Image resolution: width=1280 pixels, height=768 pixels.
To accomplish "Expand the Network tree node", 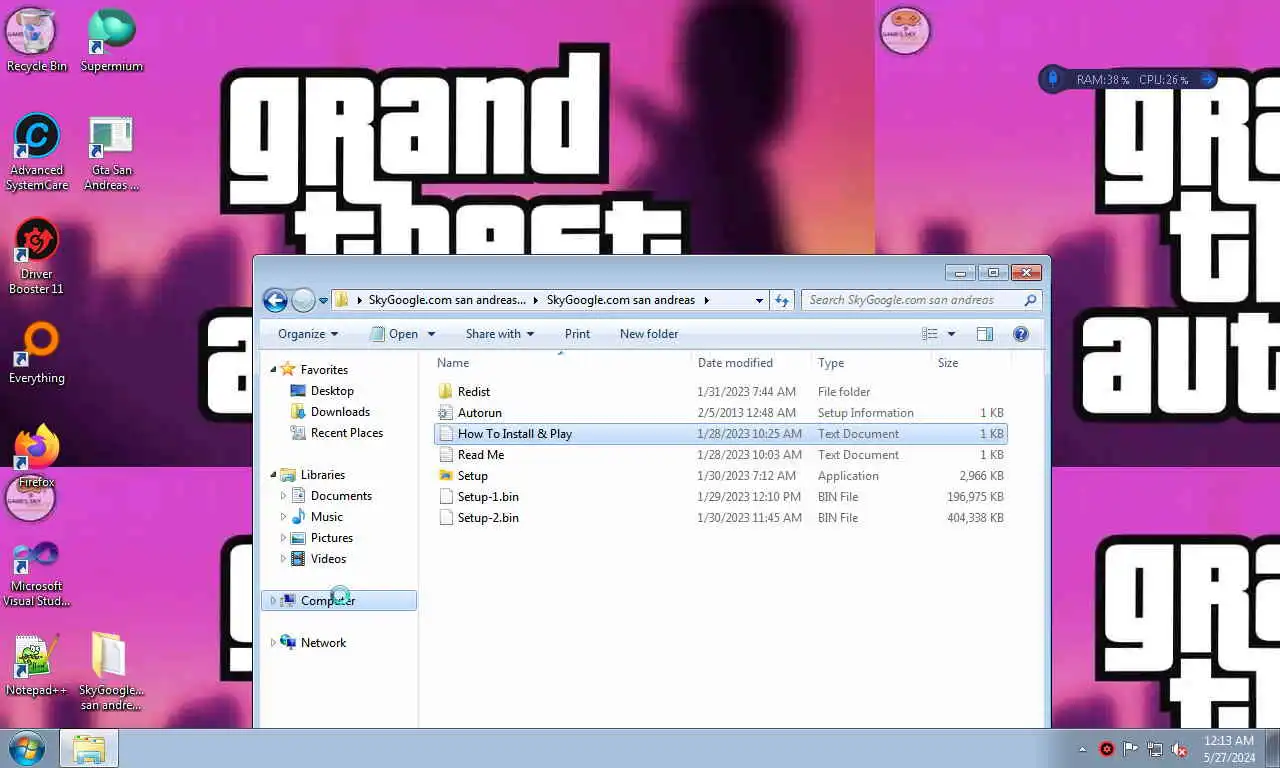I will point(273,643).
